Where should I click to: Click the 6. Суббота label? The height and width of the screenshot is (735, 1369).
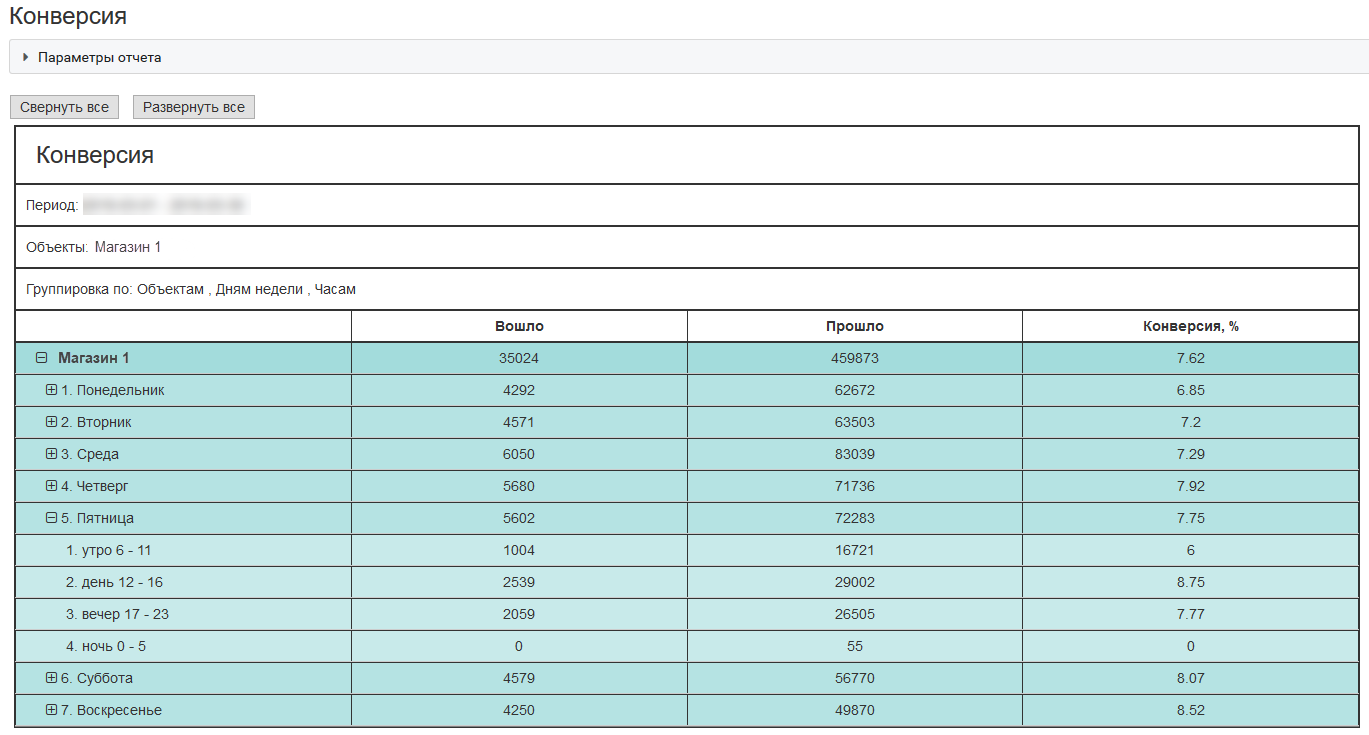pyautogui.click(x=96, y=678)
